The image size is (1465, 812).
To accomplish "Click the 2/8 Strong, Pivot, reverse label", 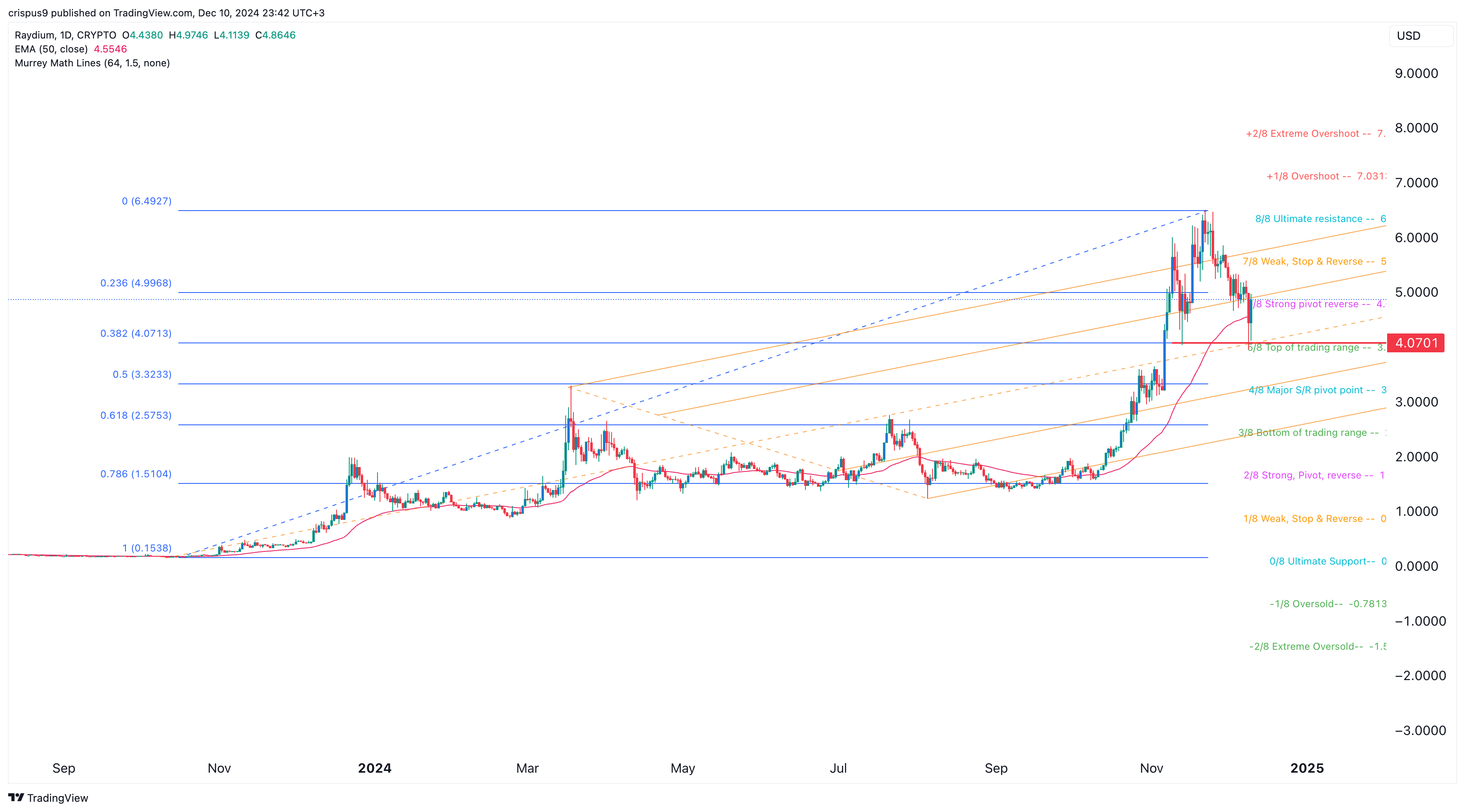I will 1314,475.
